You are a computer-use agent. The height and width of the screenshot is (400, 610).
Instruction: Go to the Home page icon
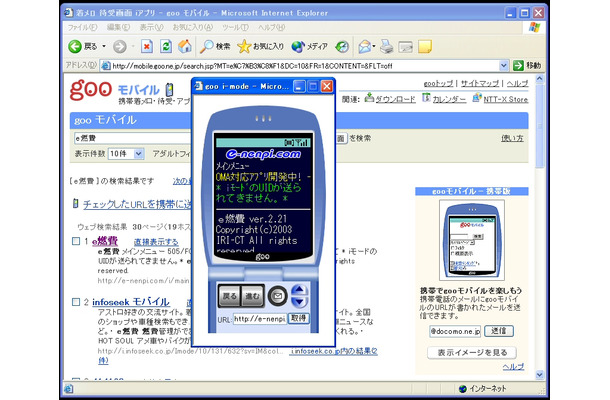tap(185, 47)
